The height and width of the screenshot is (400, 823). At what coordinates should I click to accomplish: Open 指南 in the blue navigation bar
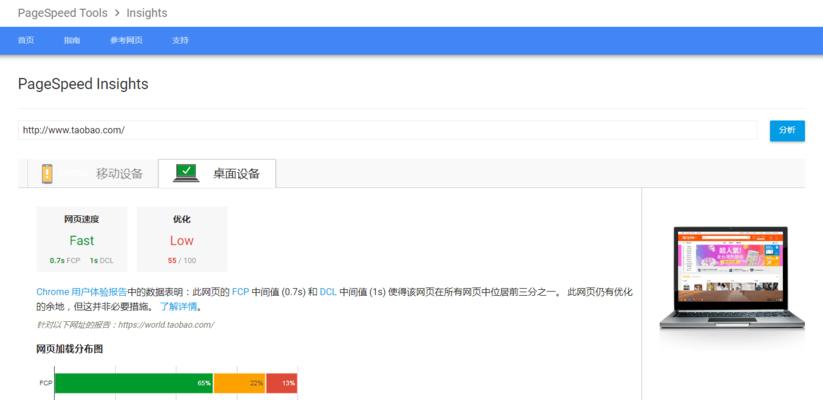[x=72, y=40]
